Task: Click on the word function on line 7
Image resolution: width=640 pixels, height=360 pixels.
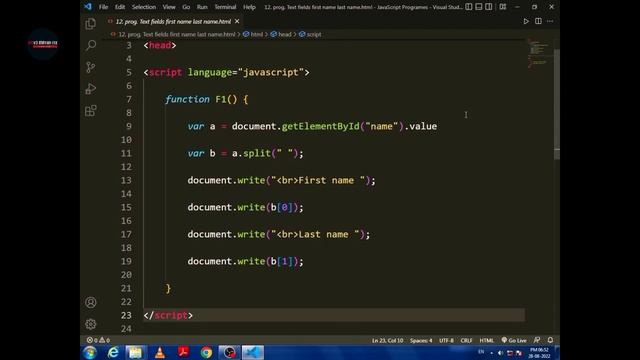Action: click(x=187, y=99)
